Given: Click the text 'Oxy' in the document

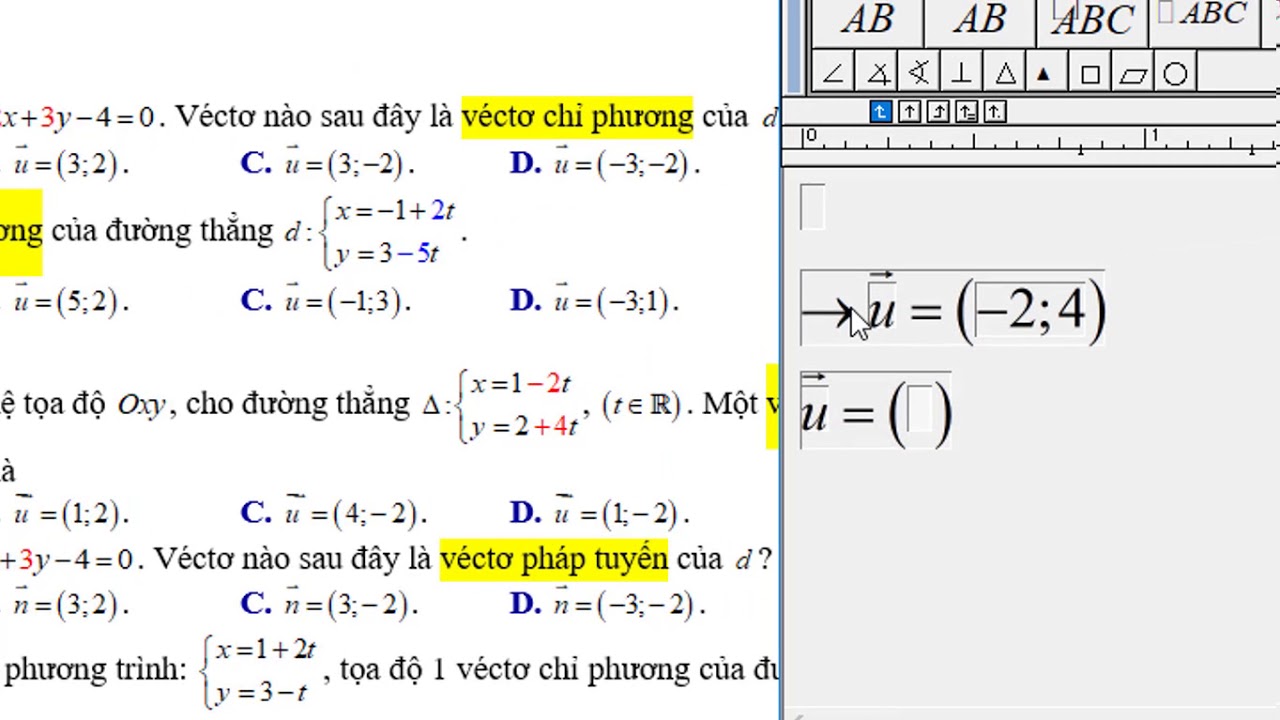Looking at the screenshot, I should point(141,406).
